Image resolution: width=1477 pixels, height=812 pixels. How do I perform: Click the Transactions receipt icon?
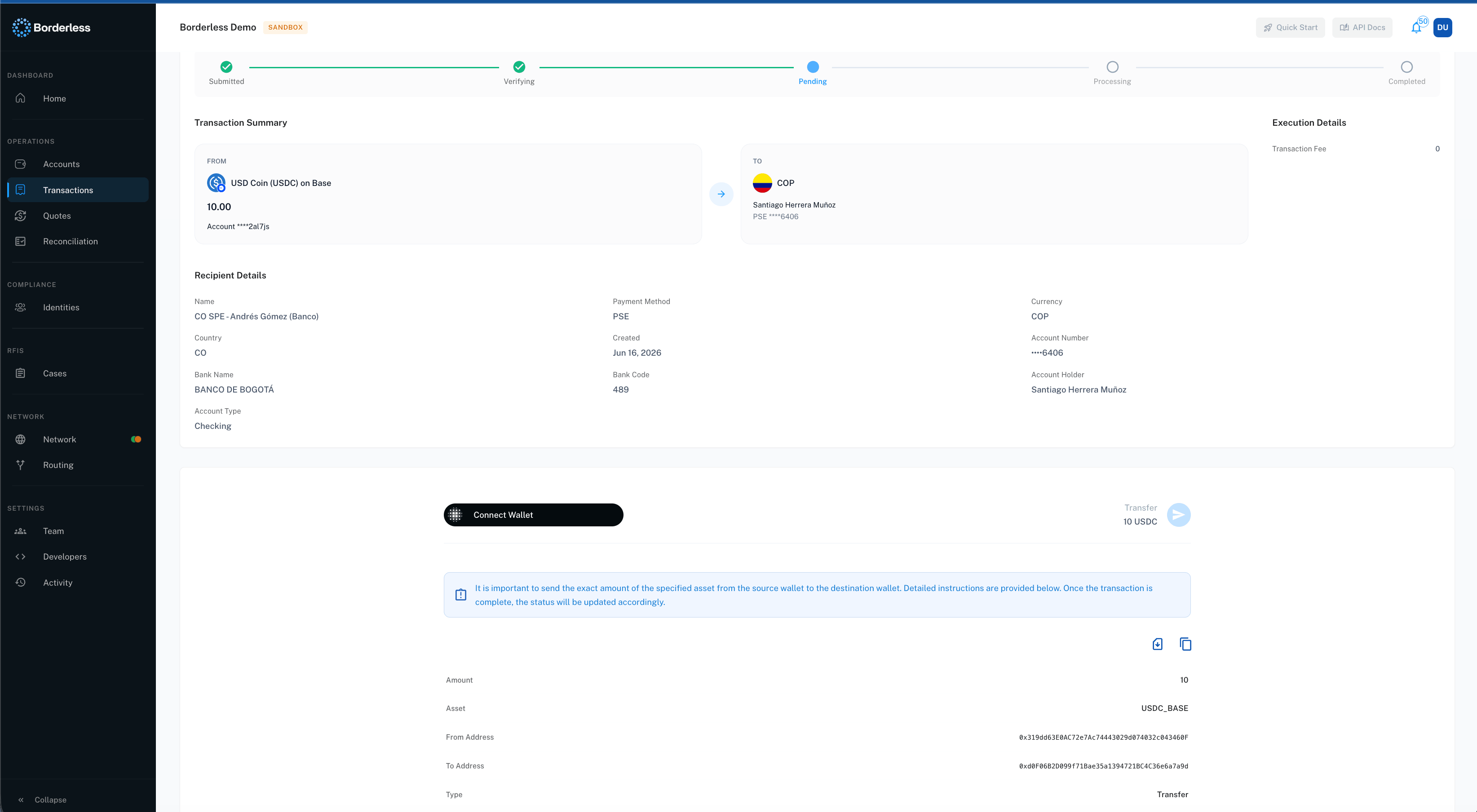(21, 190)
